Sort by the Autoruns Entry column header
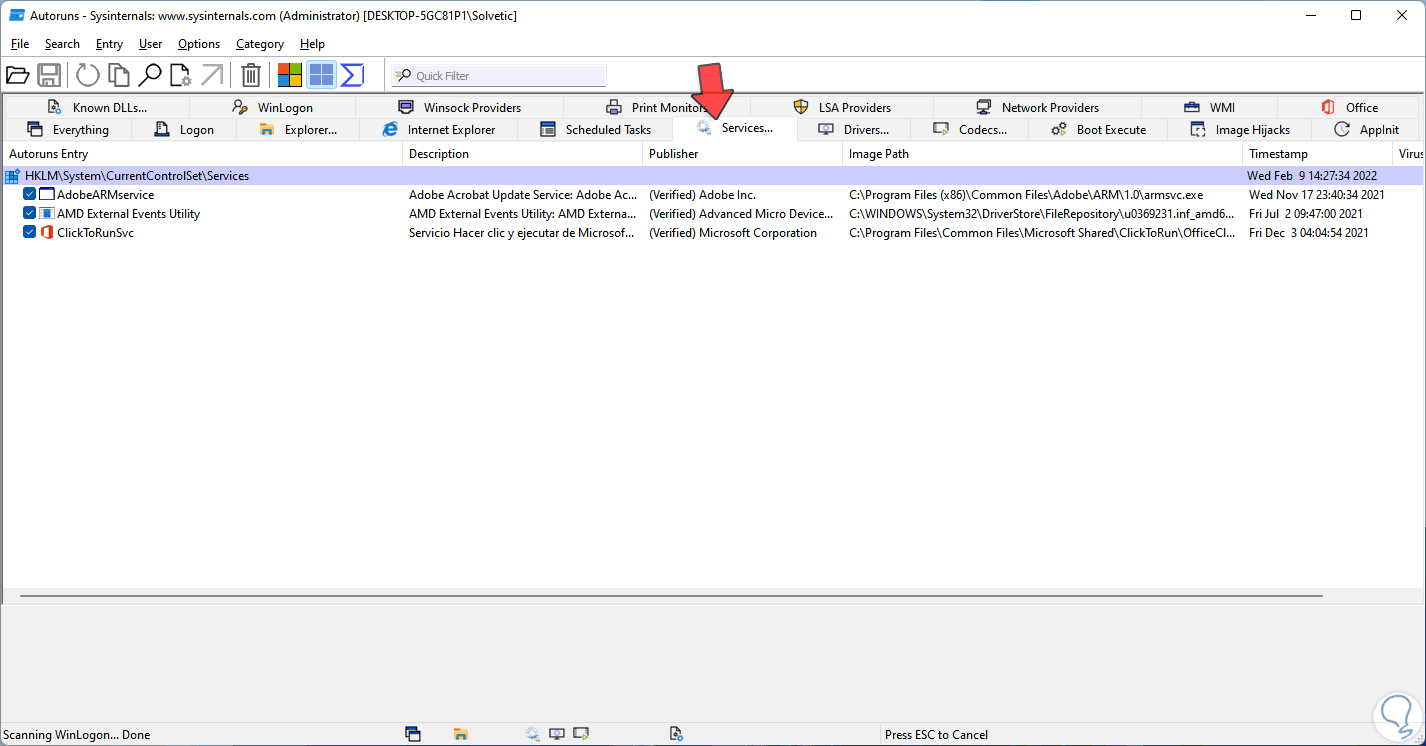The width and height of the screenshot is (1426, 746). pos(203,154)
